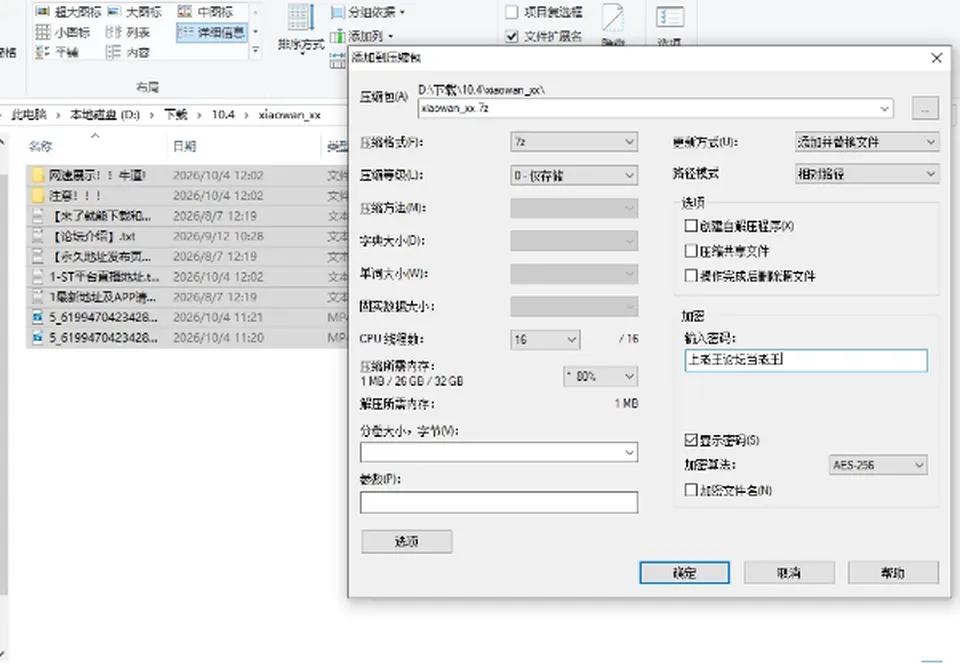The height and width of the screenshot is (664, 960).
Task: Click folder icon of 注意！！！ folder
Action: click(38, 196)
